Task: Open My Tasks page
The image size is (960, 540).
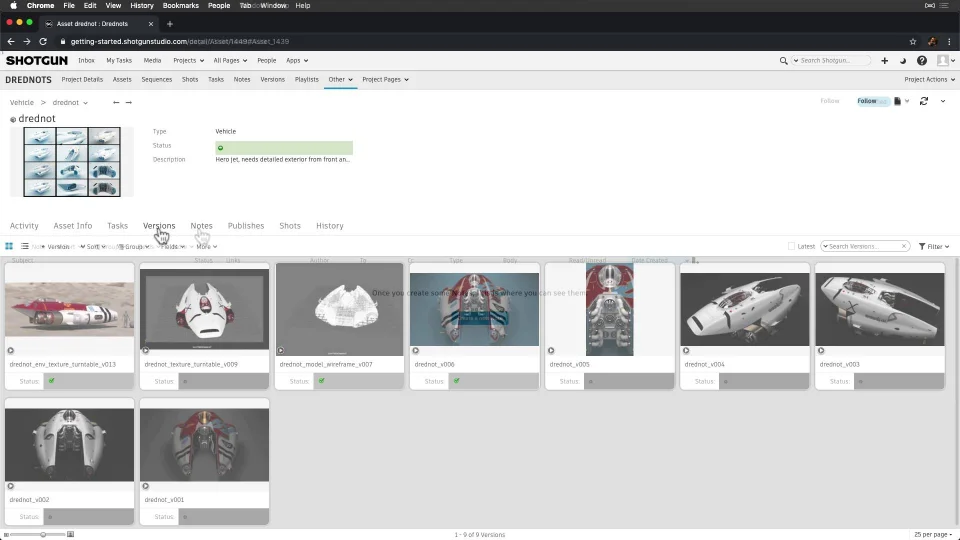Action: (x=119, y=61)
